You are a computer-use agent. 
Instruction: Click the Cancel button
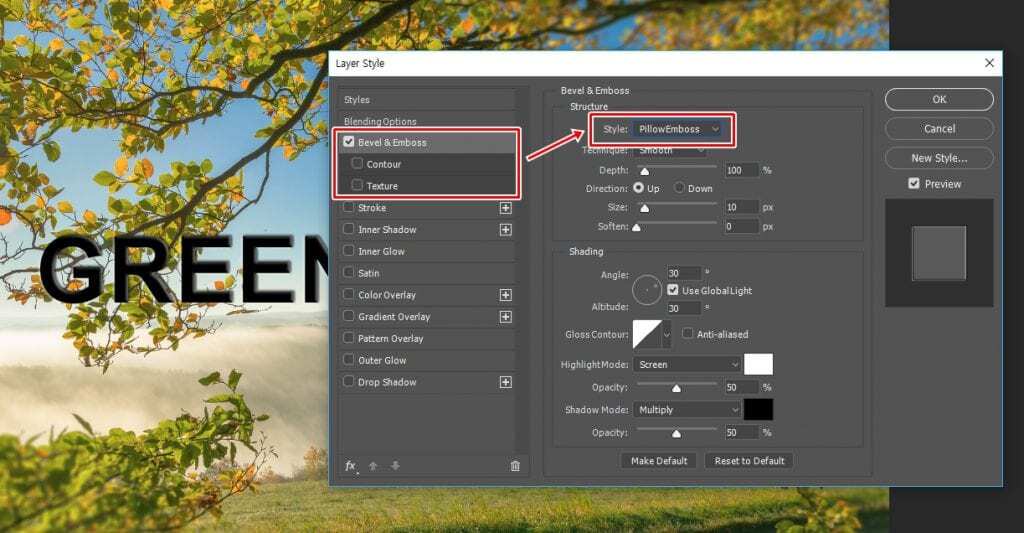(939, 129)
